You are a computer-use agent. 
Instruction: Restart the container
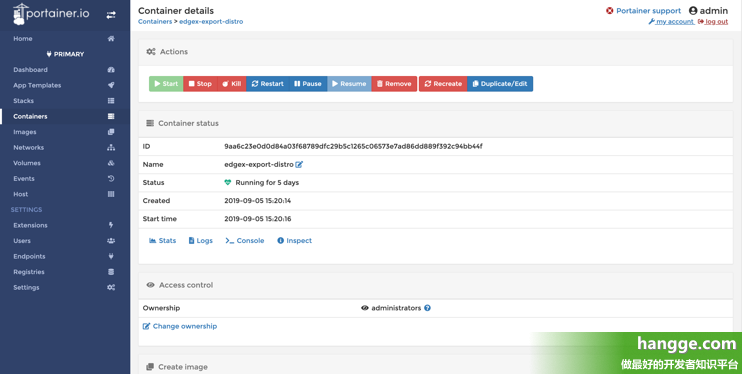pos(267,84)
